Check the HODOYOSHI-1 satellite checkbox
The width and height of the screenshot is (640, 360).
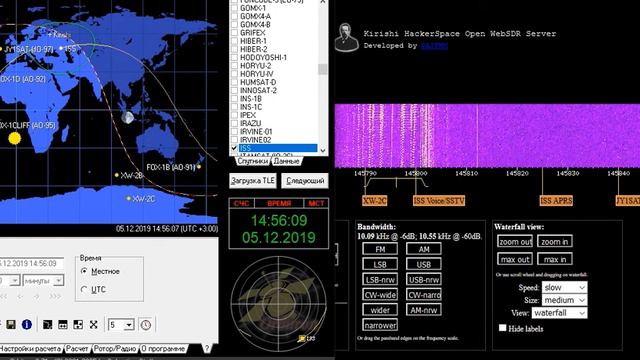click(234, 58)
